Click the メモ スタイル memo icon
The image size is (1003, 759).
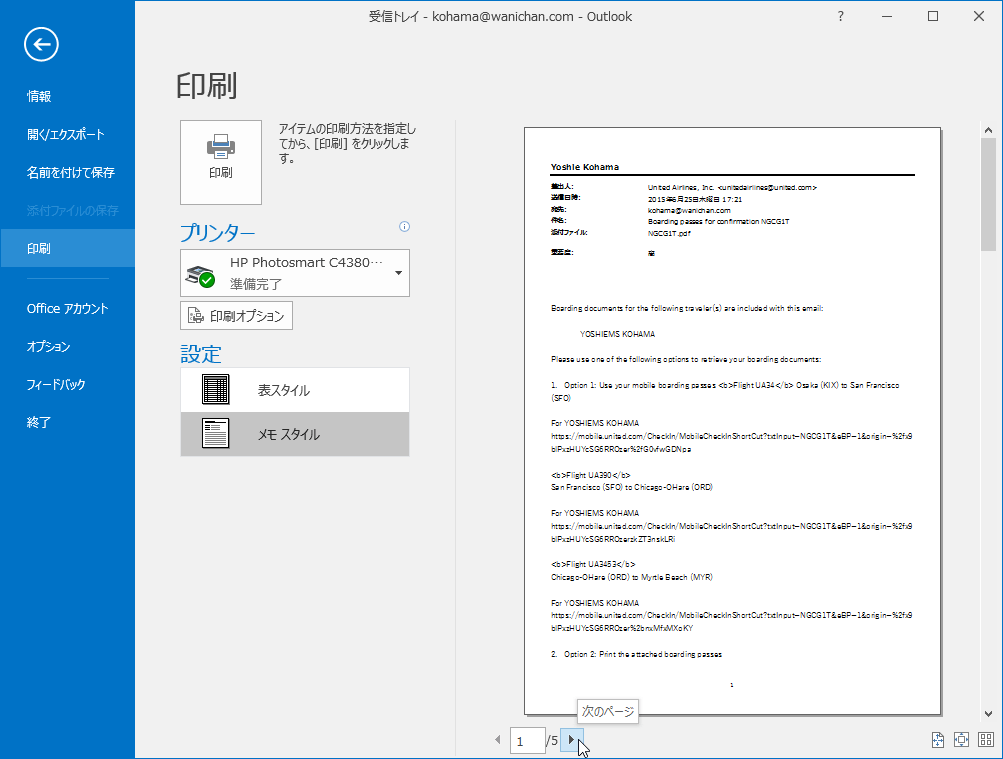click(216, 434)
